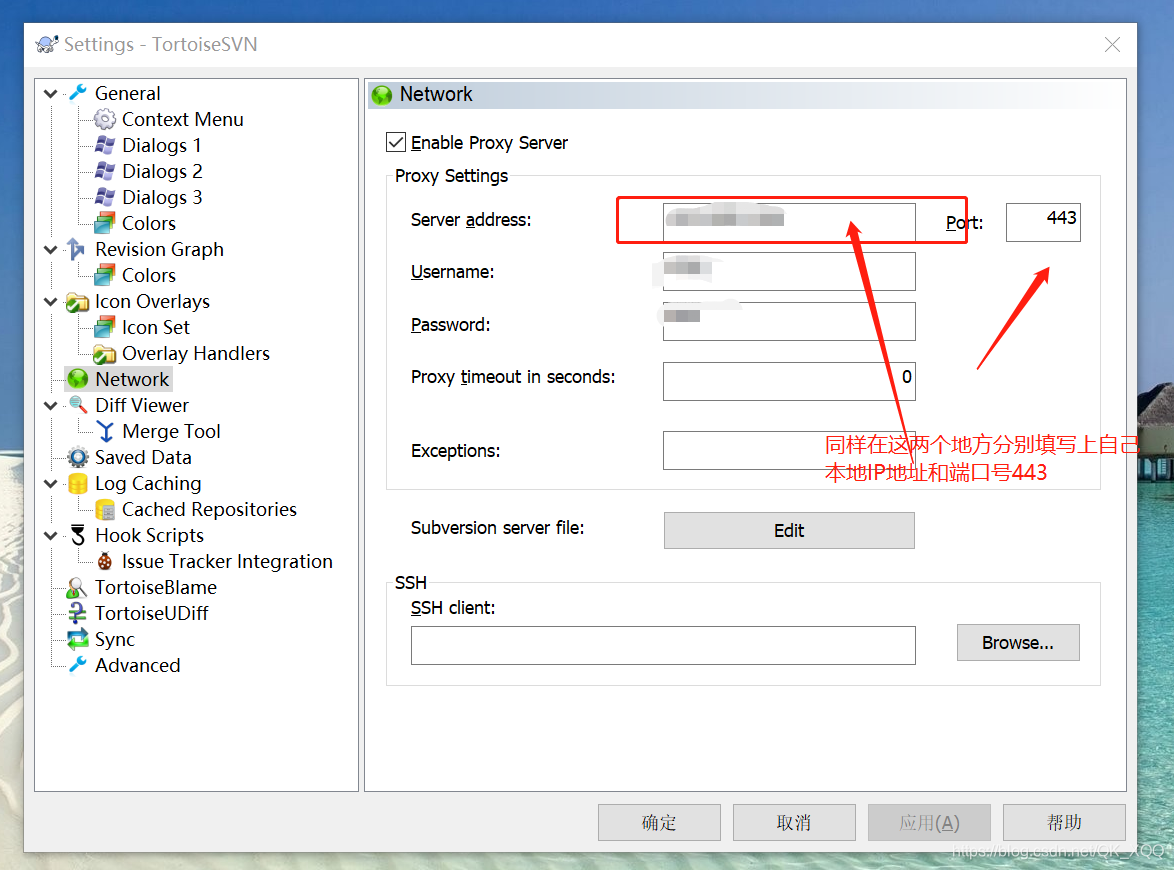
Task: Click the Advanced wrench icon
Action: click(78, 665)
